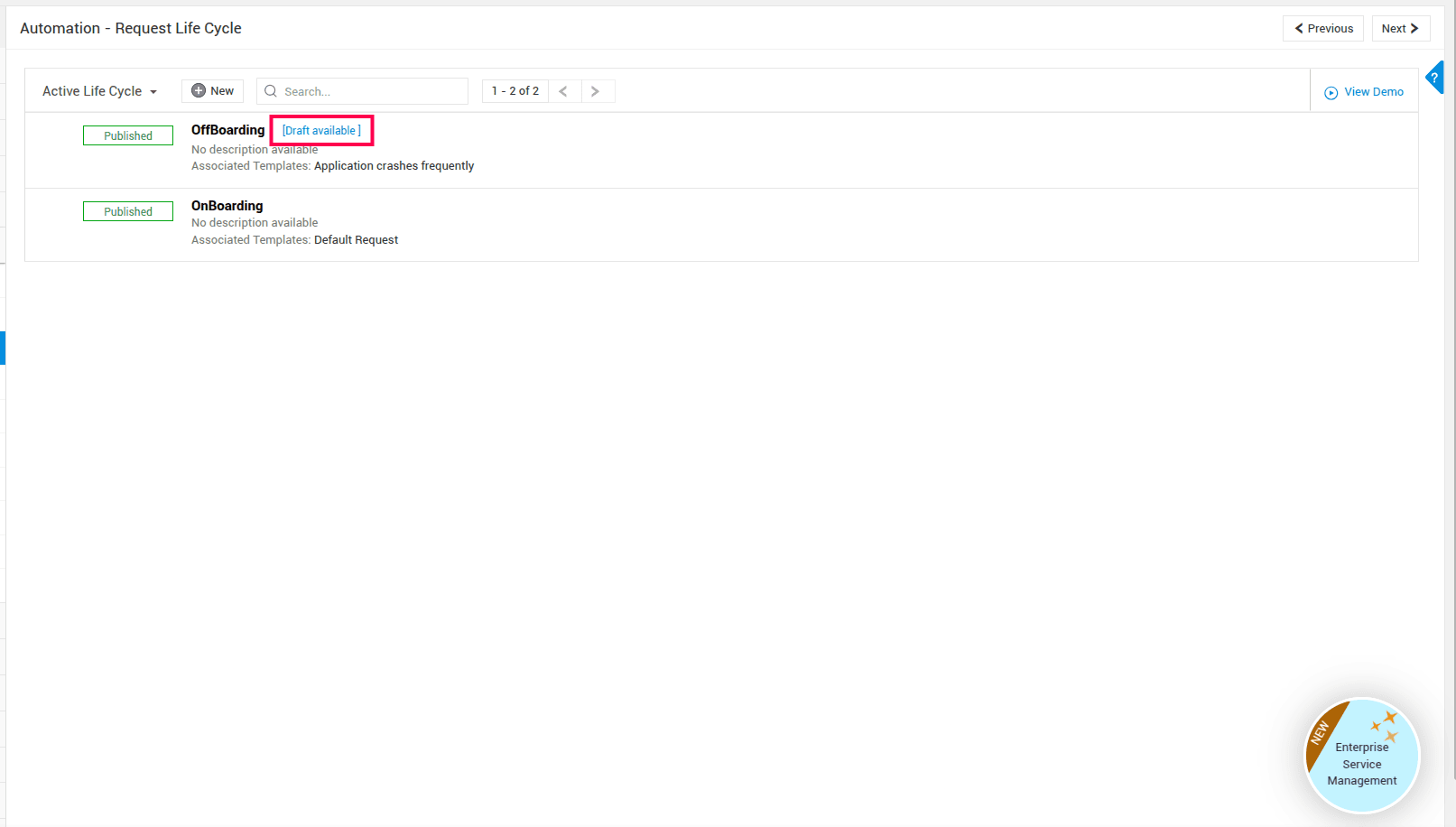Click the search magnifier icon
This screenshot has height=827, width=1456.
(270, 91)
